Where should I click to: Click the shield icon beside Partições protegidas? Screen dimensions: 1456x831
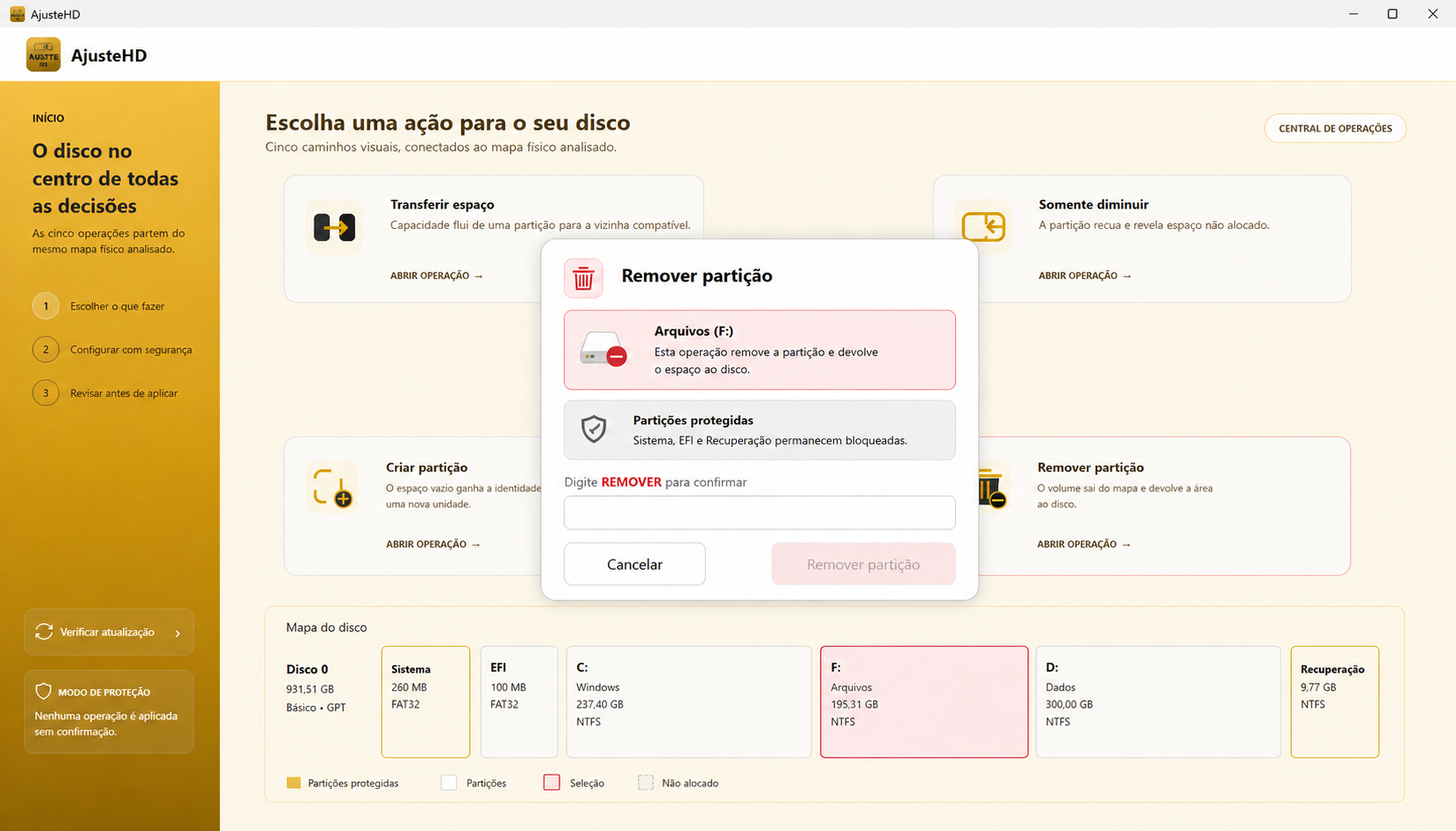(594, 430)
